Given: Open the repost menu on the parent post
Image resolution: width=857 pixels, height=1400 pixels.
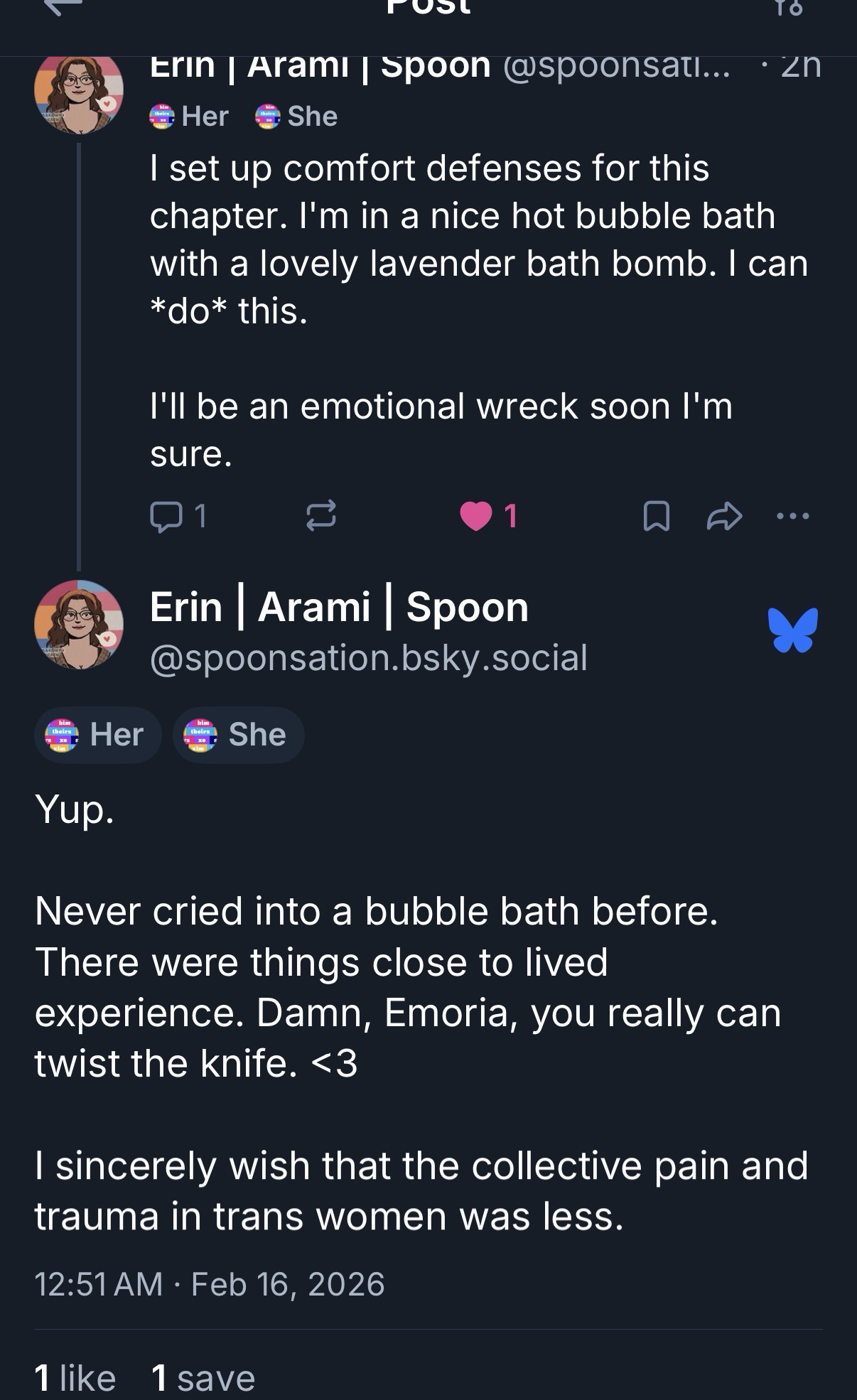Looking at the screenshot, I should pos(320,516).
